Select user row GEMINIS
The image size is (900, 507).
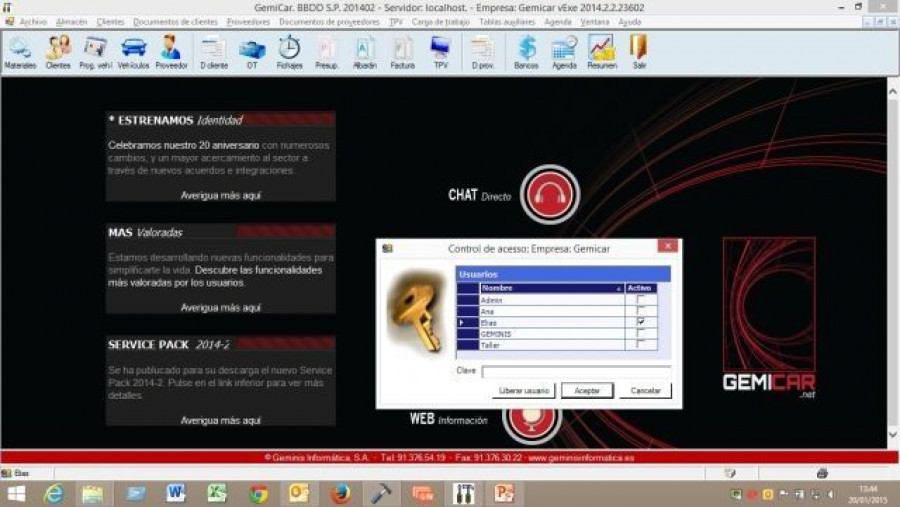pos(557,334)
